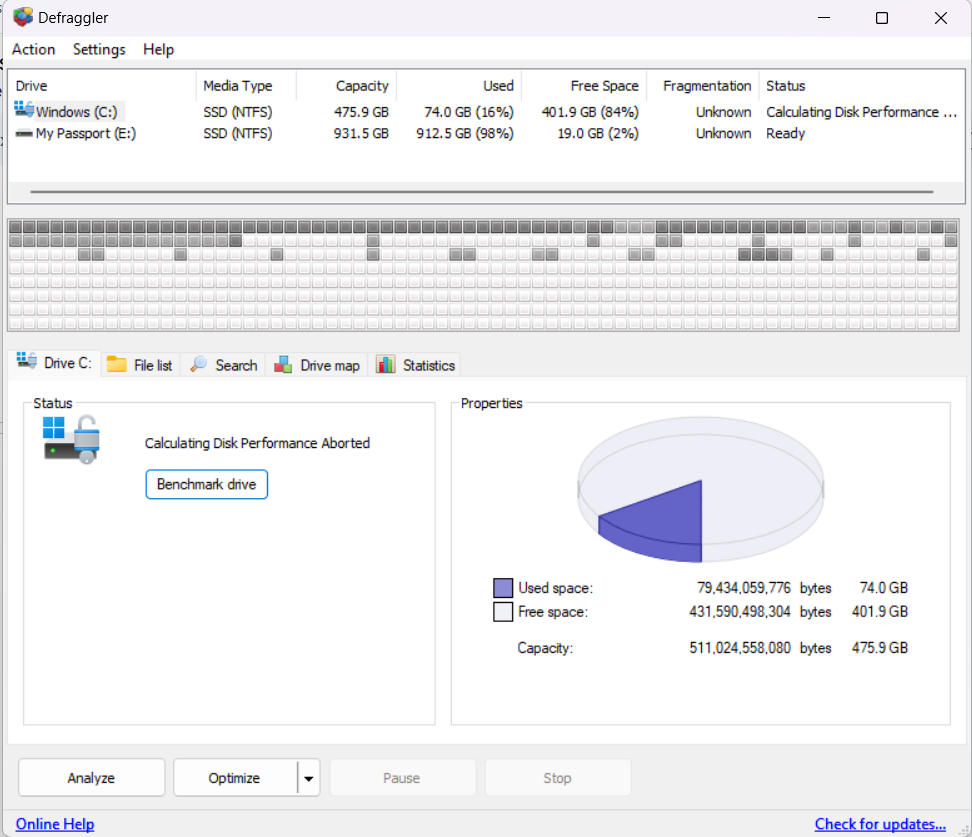
Task: Expand the Optimize dropdown arrow
Action: 309,778
